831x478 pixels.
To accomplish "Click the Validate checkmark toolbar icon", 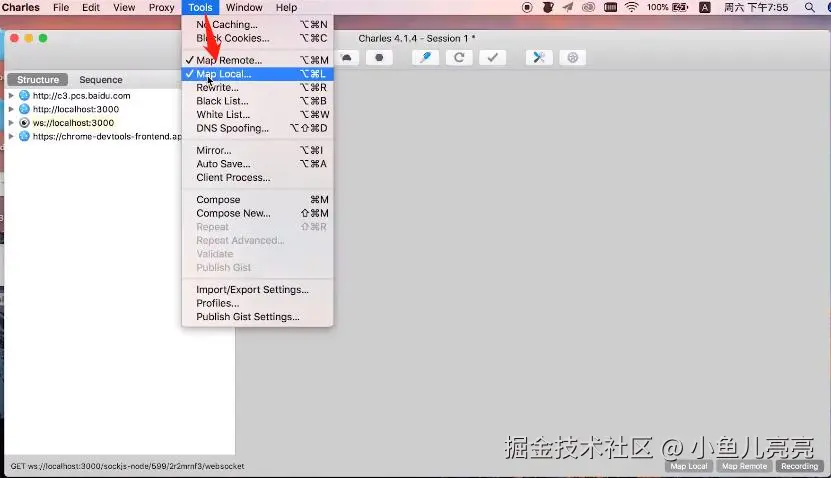I will pos(492,57).
